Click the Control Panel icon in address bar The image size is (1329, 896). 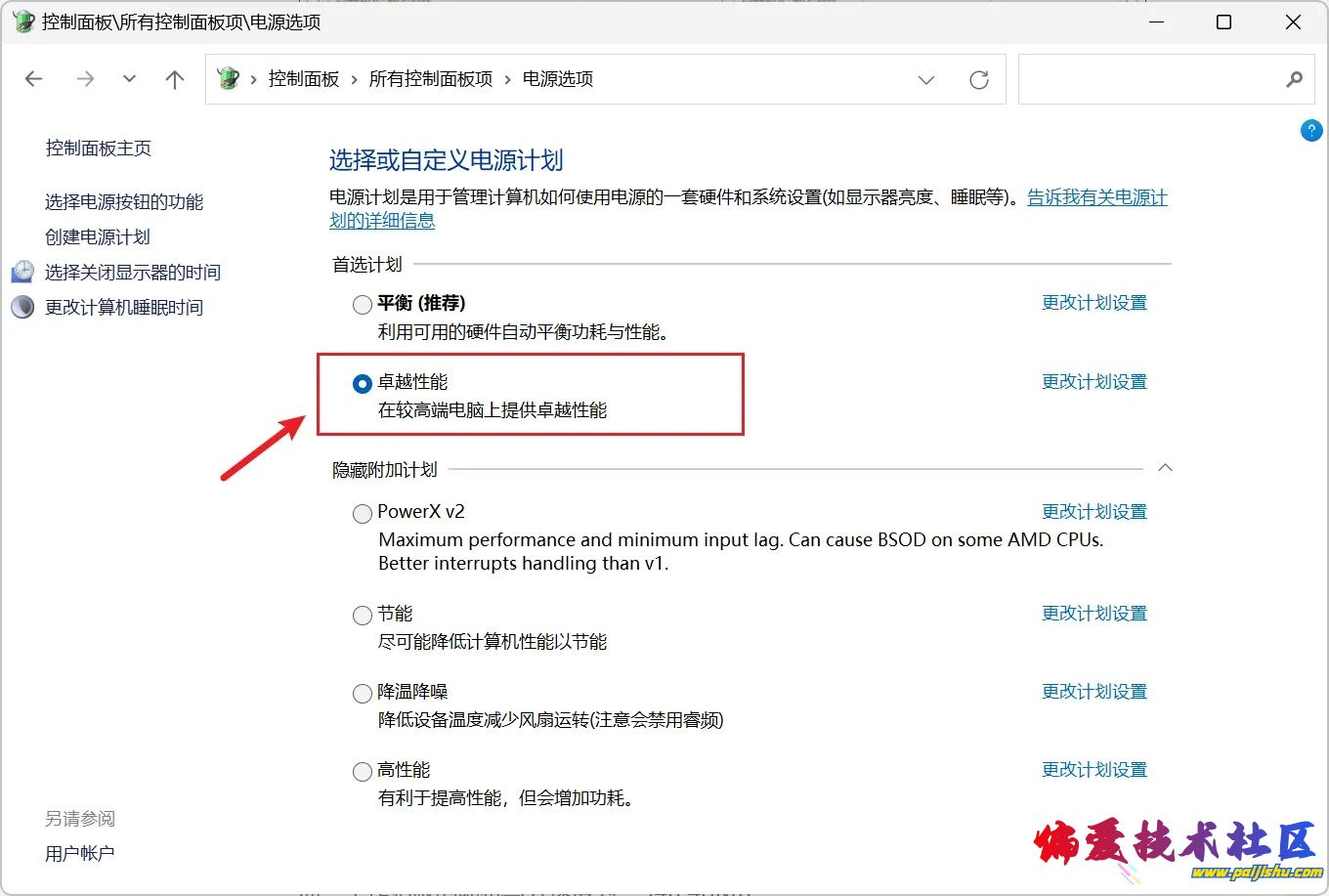[229, 79]
